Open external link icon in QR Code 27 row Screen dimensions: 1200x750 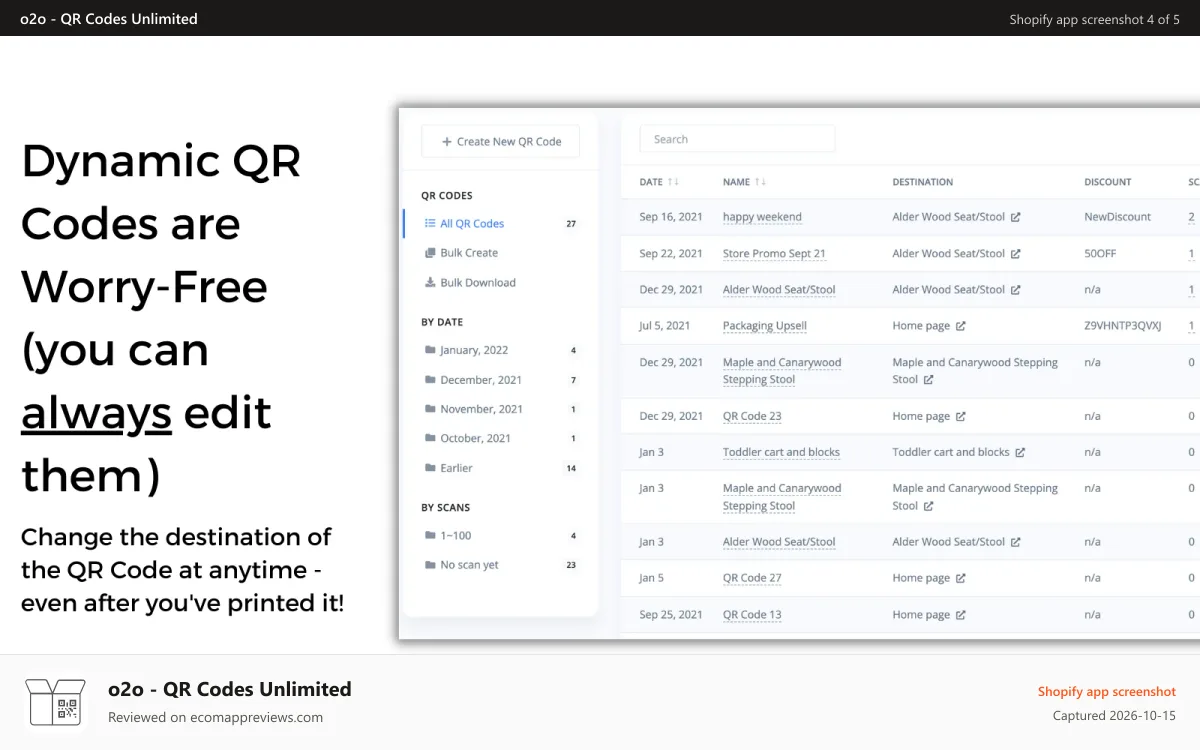(x=961, y=578)
